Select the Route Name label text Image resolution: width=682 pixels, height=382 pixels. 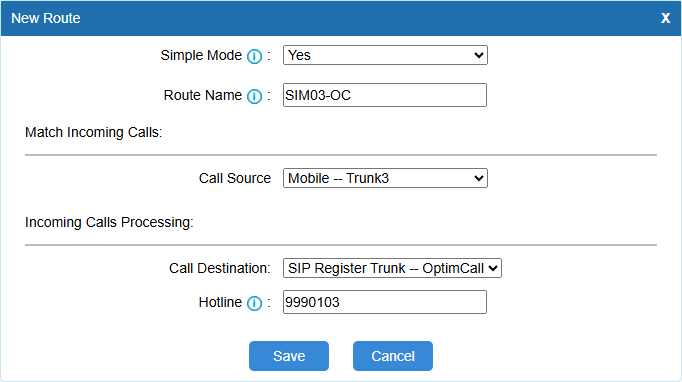[203, 95]
